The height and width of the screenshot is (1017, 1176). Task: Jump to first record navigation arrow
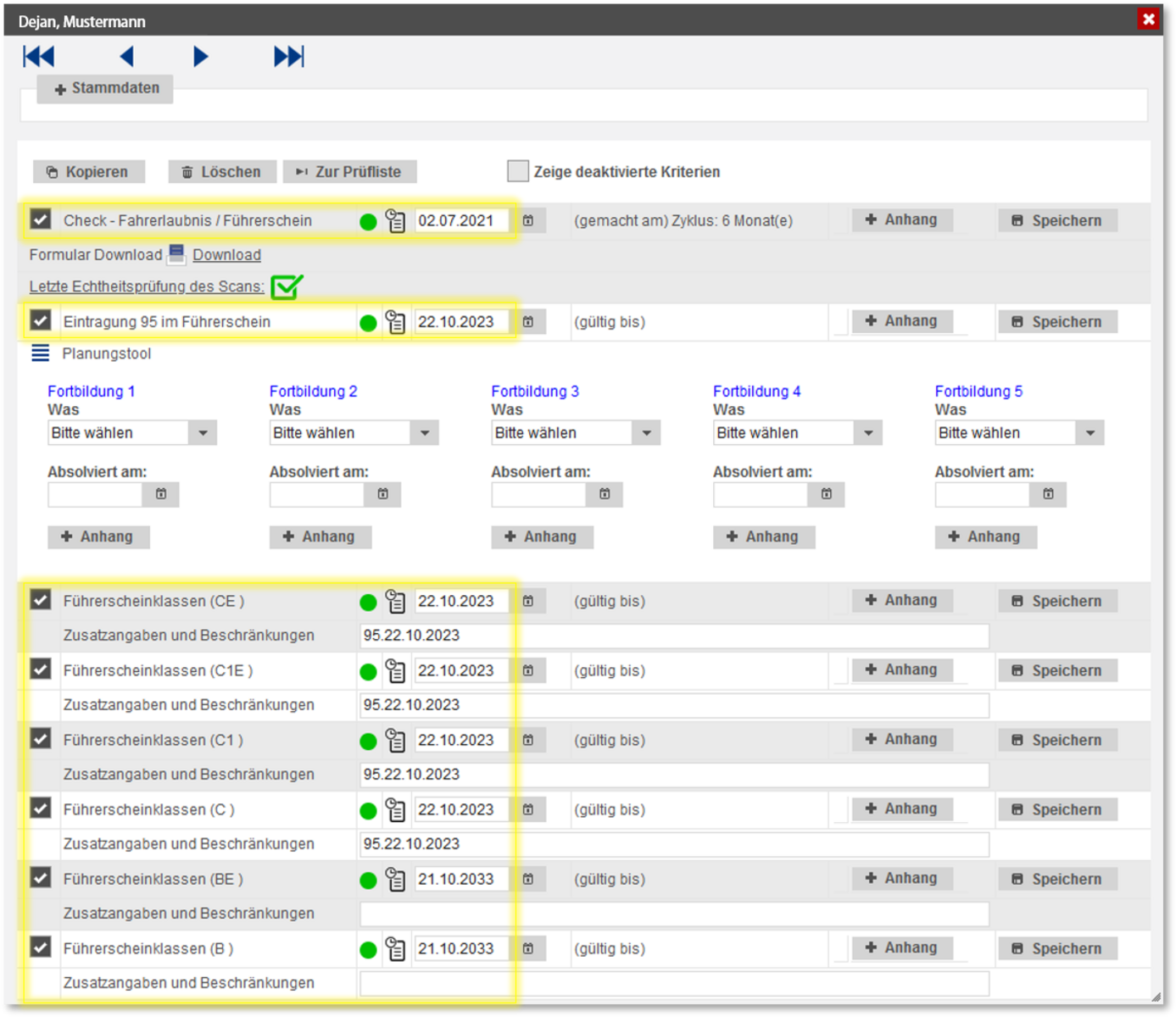[38, 57]
